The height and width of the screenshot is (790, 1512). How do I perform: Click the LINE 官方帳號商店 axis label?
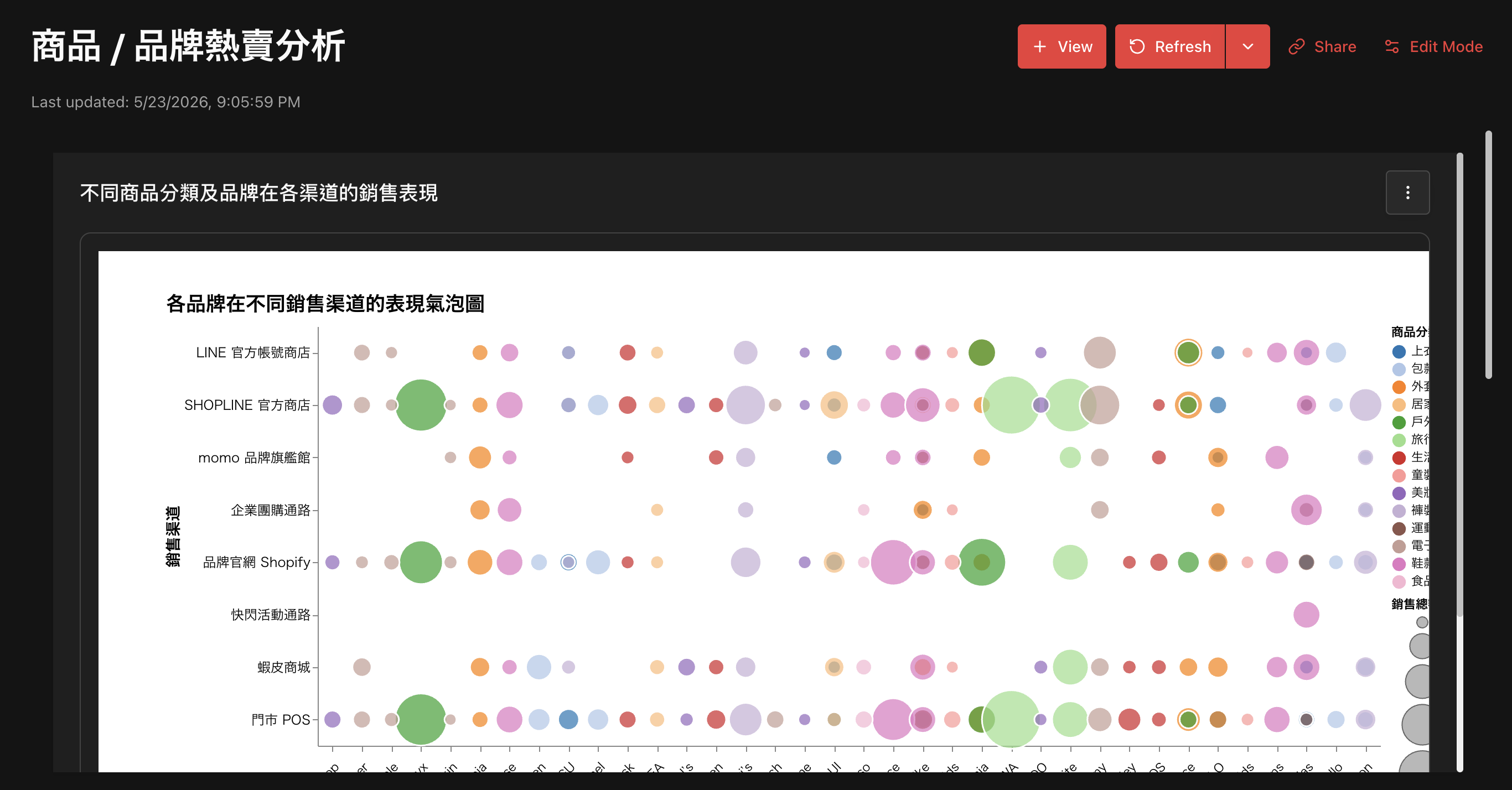coord(253,353)
